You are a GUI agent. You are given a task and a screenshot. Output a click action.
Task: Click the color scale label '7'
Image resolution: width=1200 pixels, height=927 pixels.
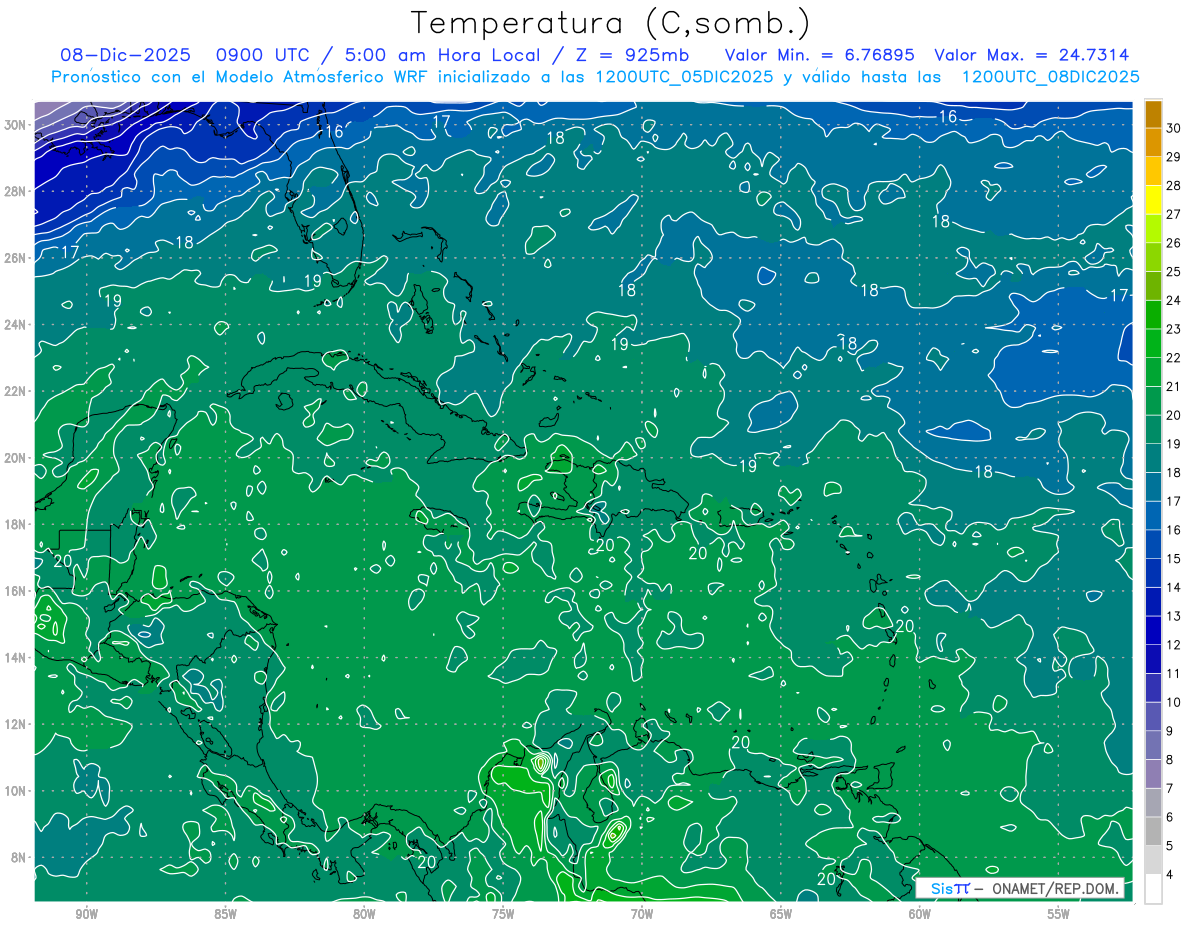click(x=1170, y=789)
